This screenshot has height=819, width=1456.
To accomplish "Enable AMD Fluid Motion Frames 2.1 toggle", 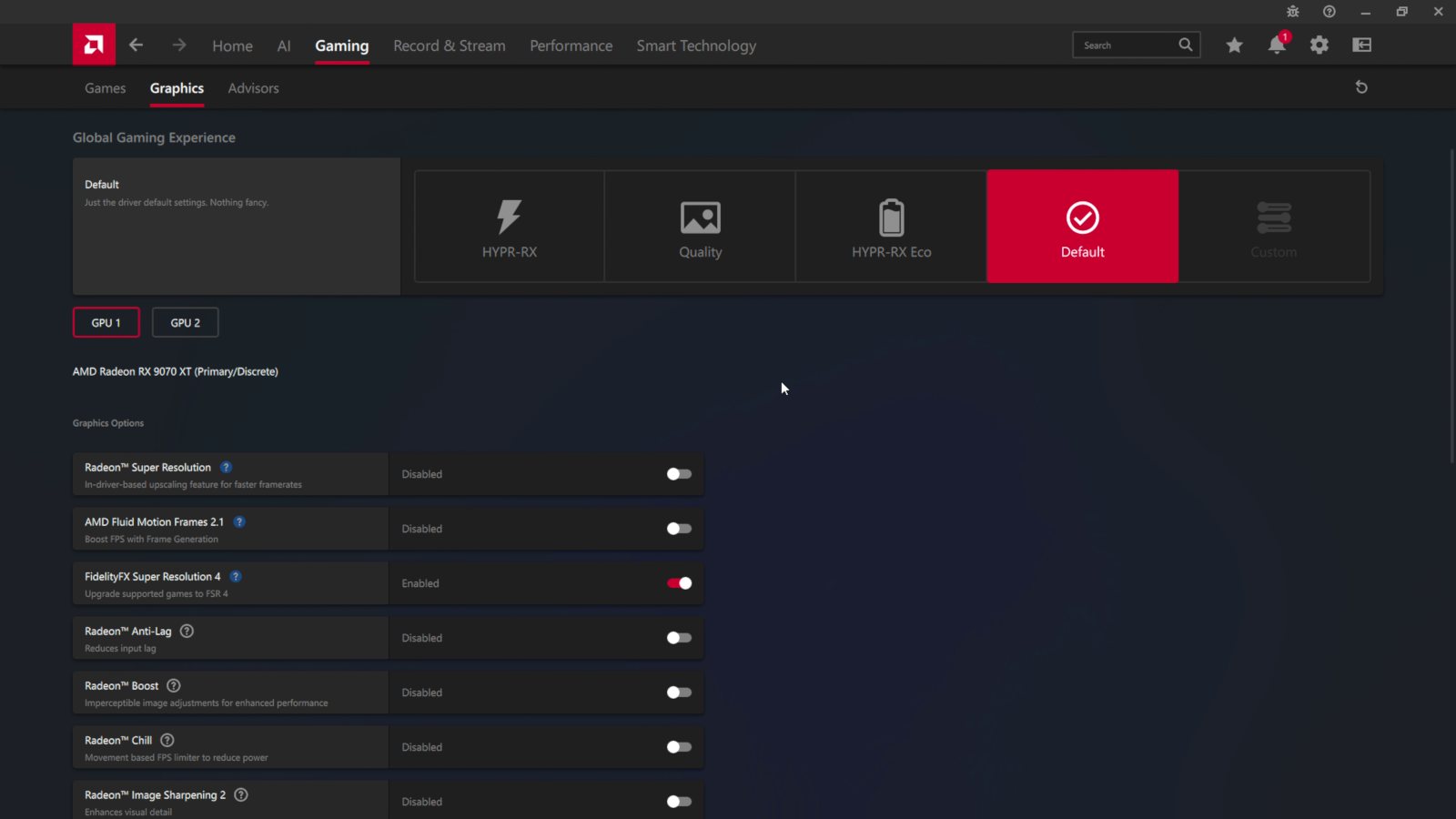I will (x=679, y=529).
